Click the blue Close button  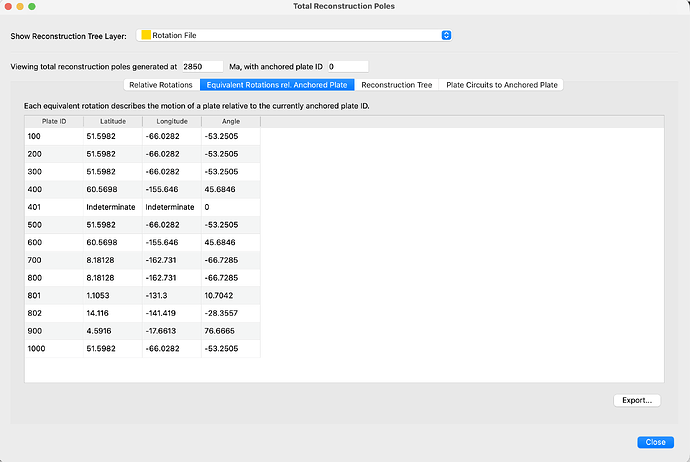tap(655, 442)
